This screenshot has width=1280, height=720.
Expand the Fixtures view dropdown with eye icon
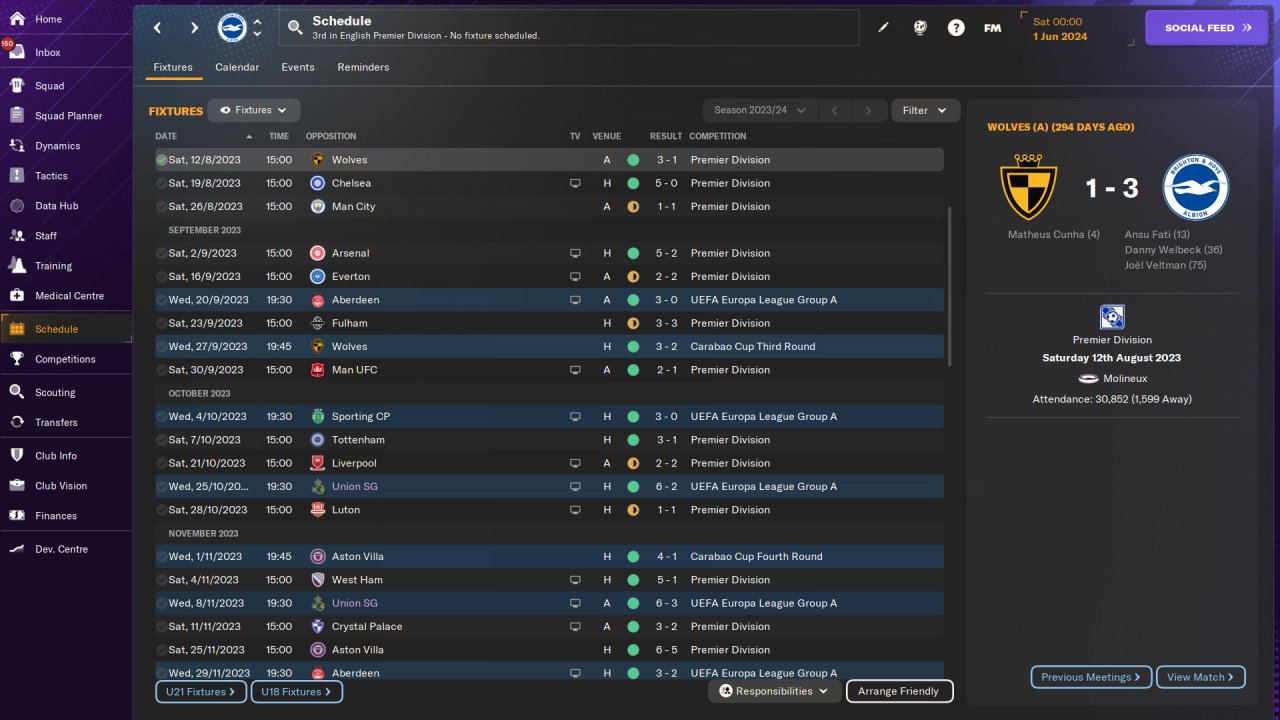(x=254, y=110)
